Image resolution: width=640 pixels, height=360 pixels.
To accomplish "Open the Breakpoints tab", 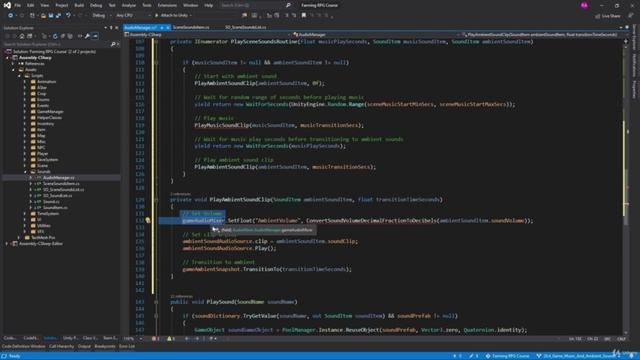I will 105,347.
